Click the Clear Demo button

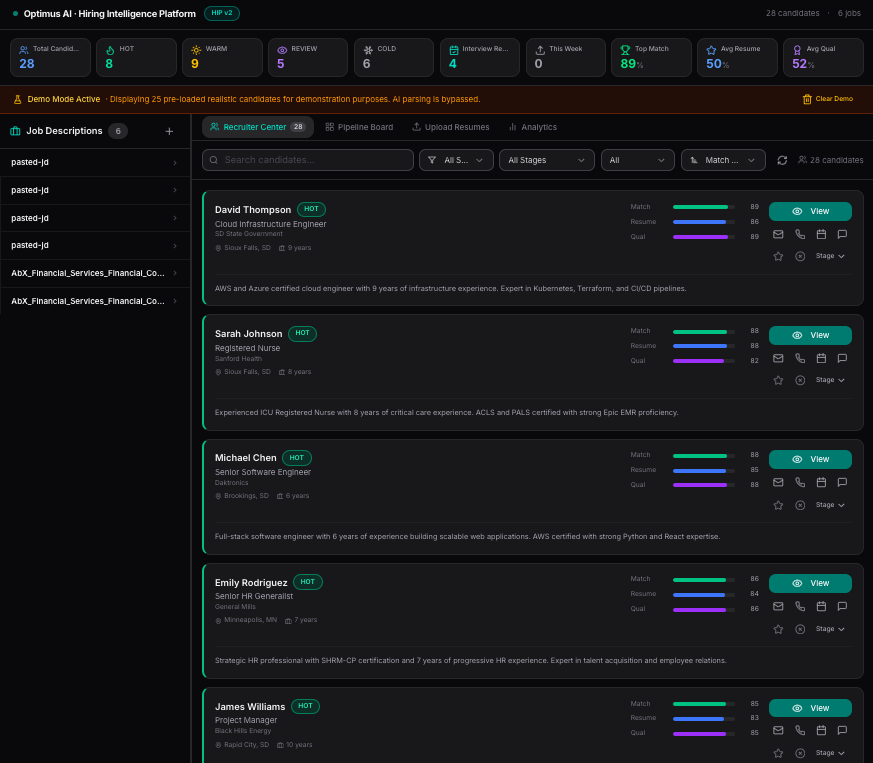828,99
